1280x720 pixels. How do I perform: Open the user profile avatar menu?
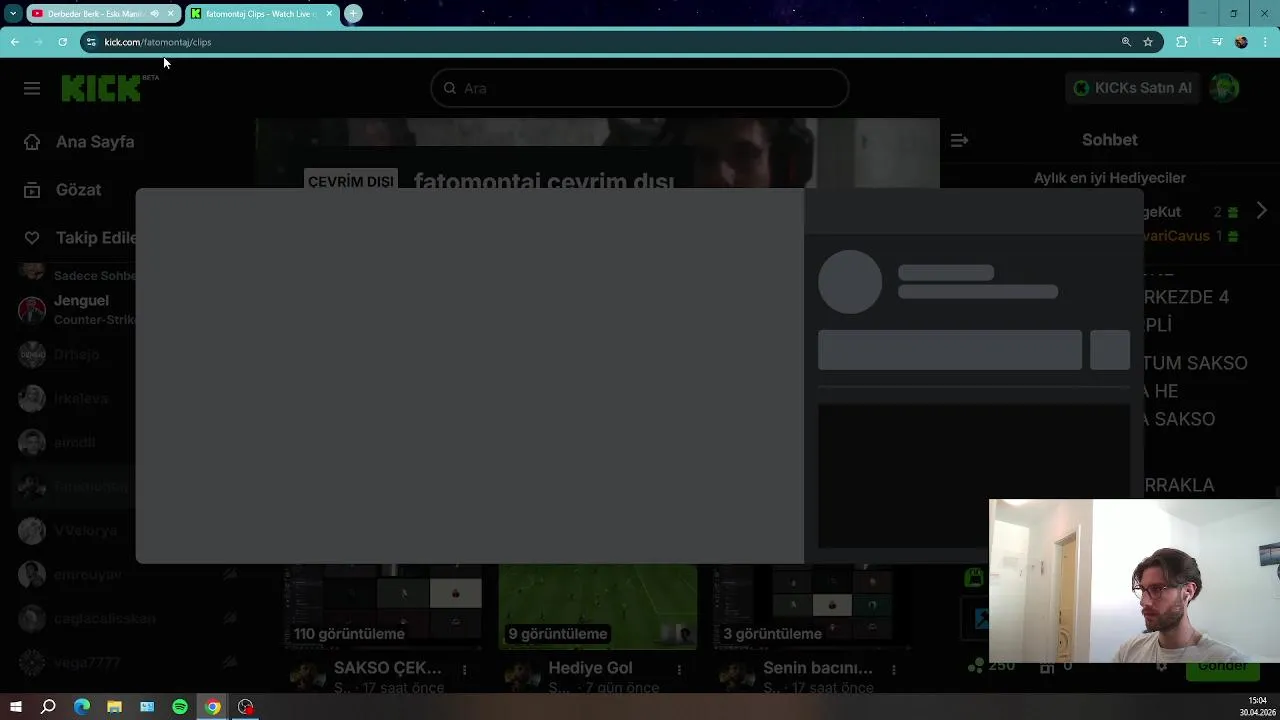click(x=1224, y=88)
